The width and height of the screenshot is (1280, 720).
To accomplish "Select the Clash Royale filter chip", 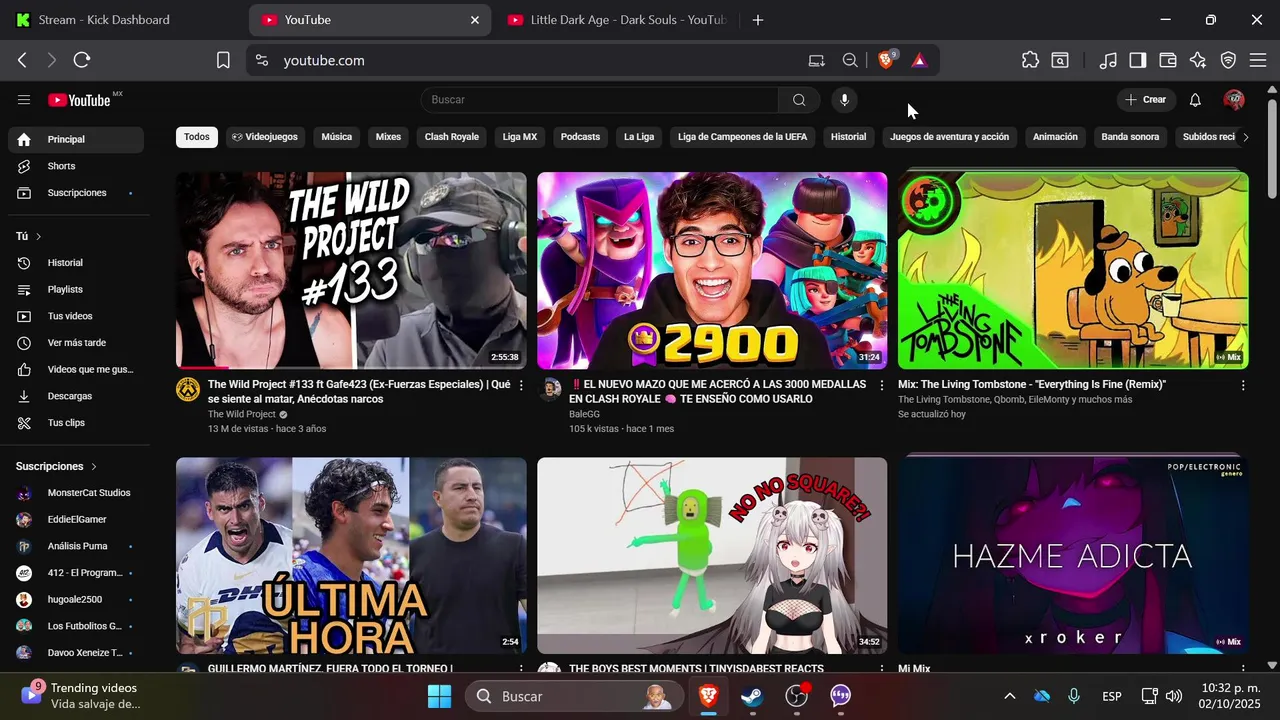I will [452, 137].
